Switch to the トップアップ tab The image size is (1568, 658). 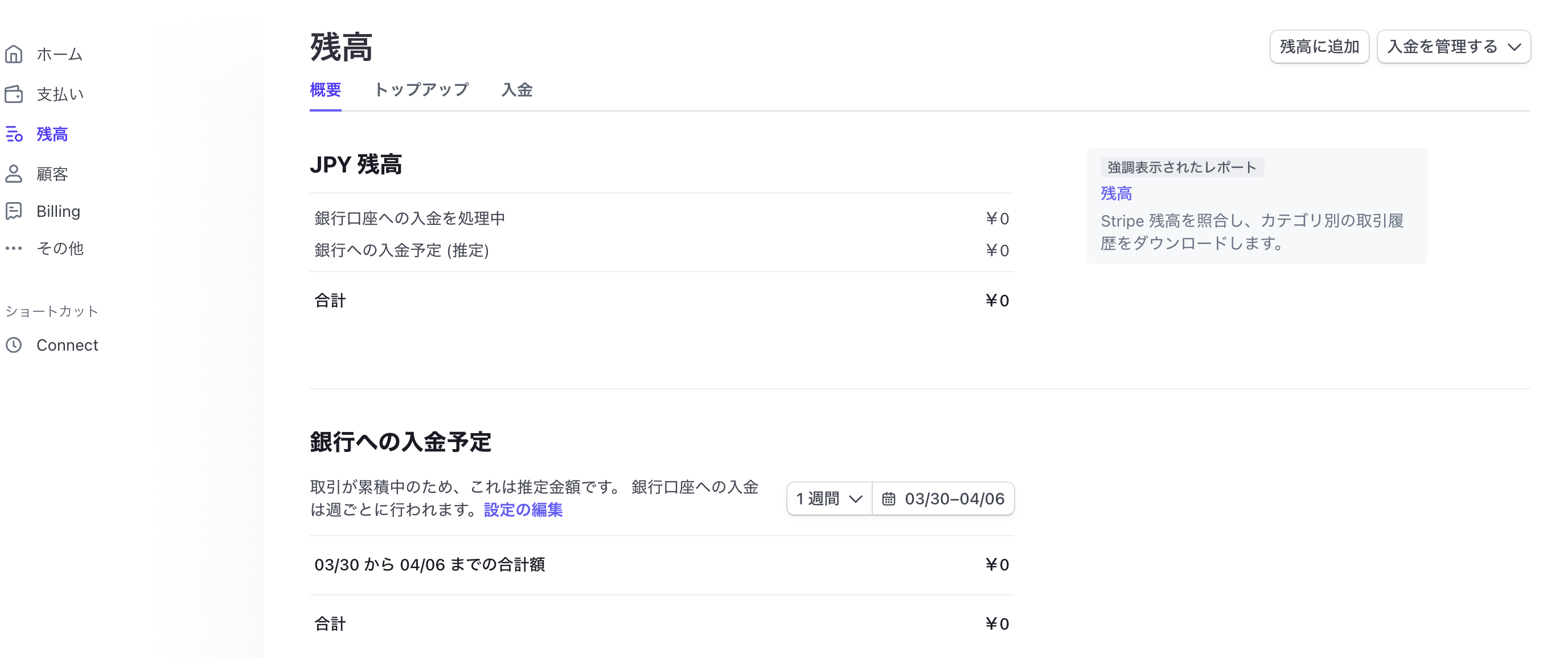tap(421, 90)
